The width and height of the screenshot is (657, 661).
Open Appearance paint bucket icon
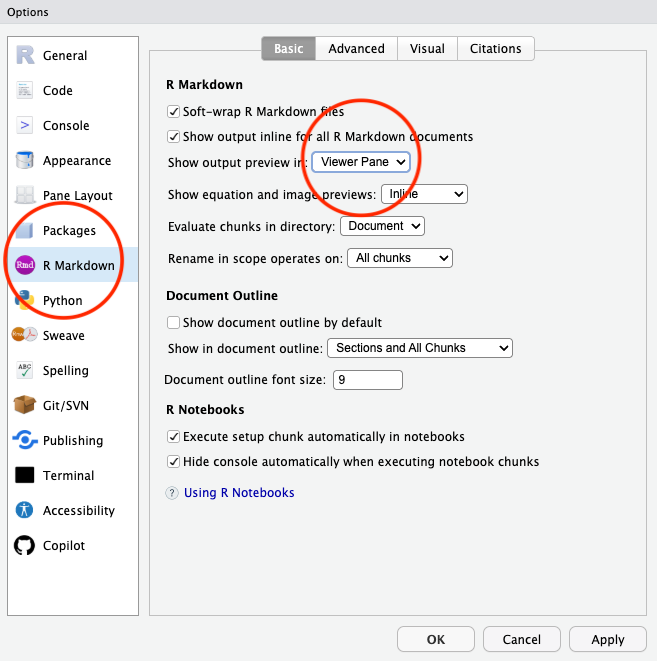point(25,161)
